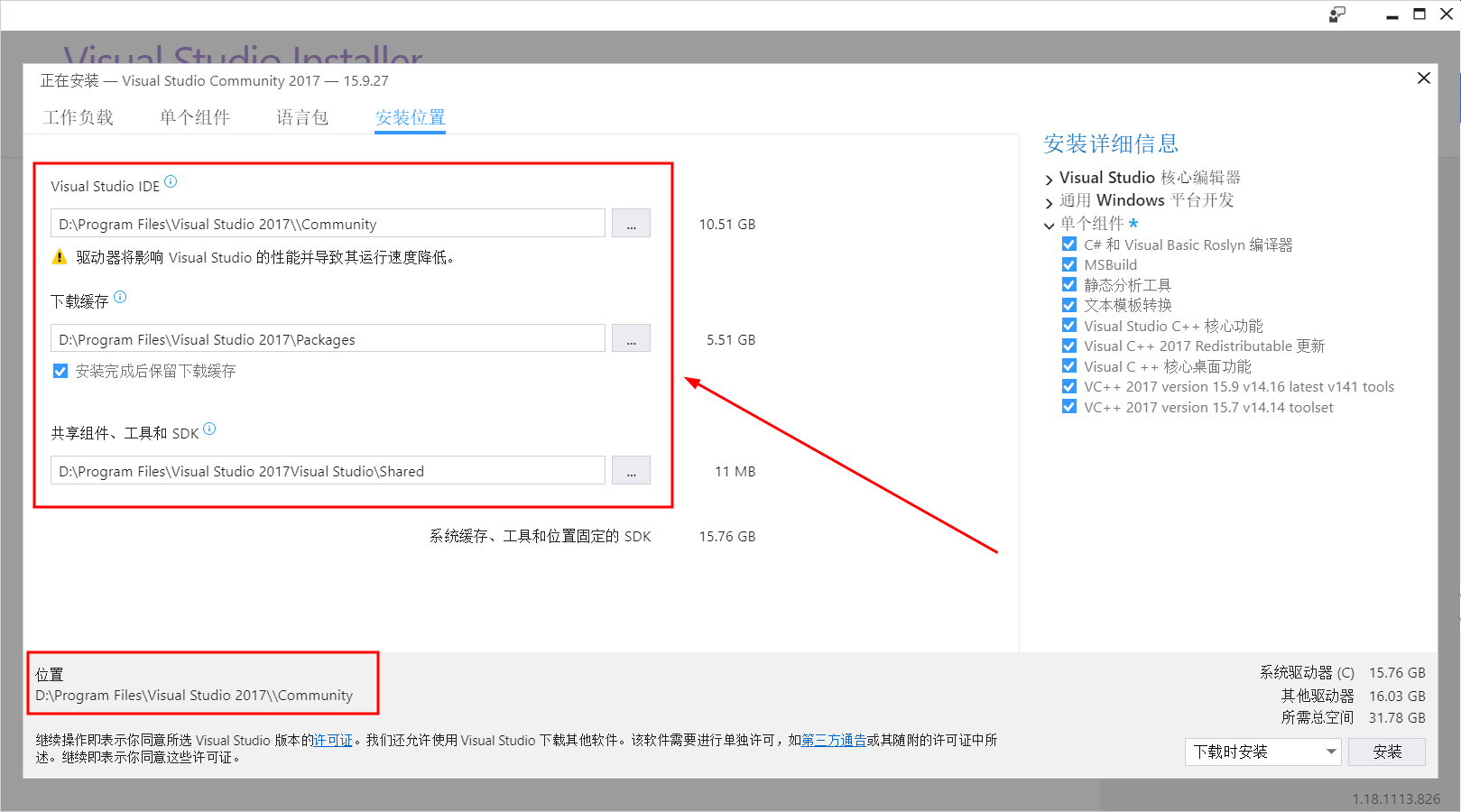The image size is (1461, 812).
Task: Uncheck VC++ 2017 version 15.7 v14.14 toolset
Action: click(1069, 407)
